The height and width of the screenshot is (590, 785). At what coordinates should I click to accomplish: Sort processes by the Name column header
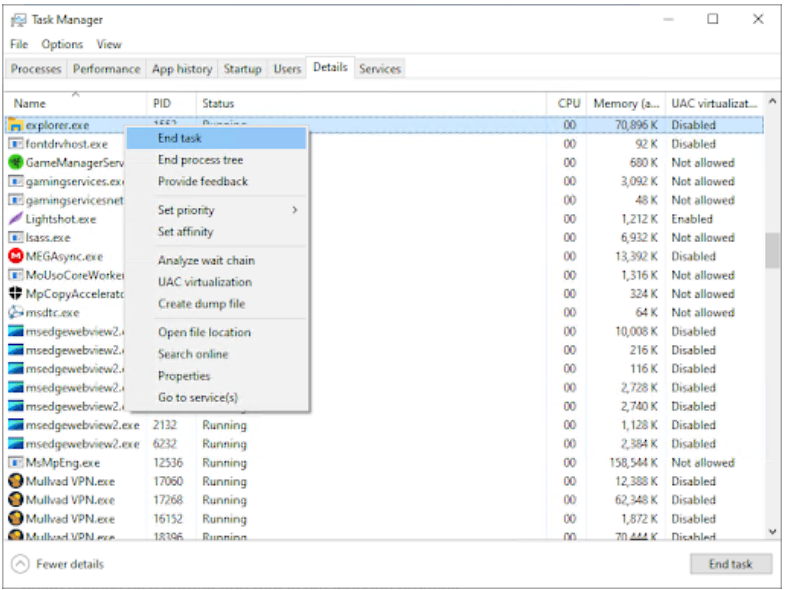[x=30, y=104]
